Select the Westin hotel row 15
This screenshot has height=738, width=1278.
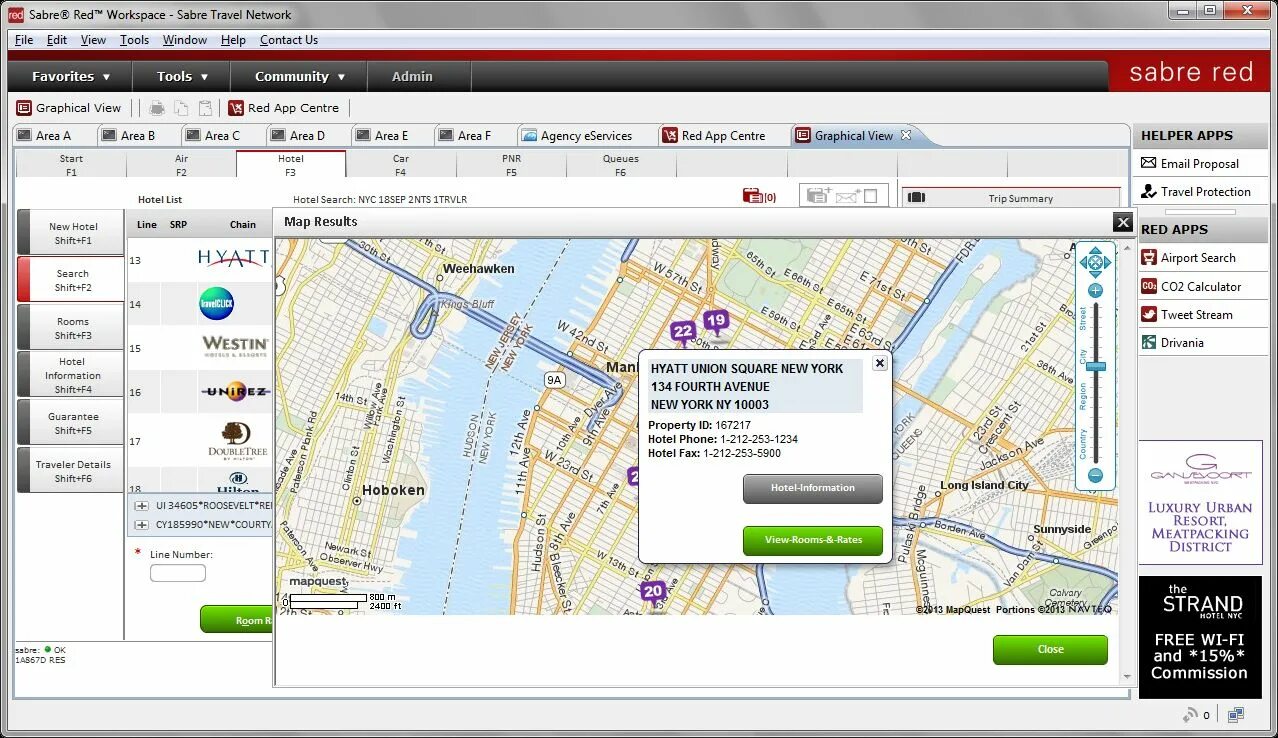click(x=199, y=348)
